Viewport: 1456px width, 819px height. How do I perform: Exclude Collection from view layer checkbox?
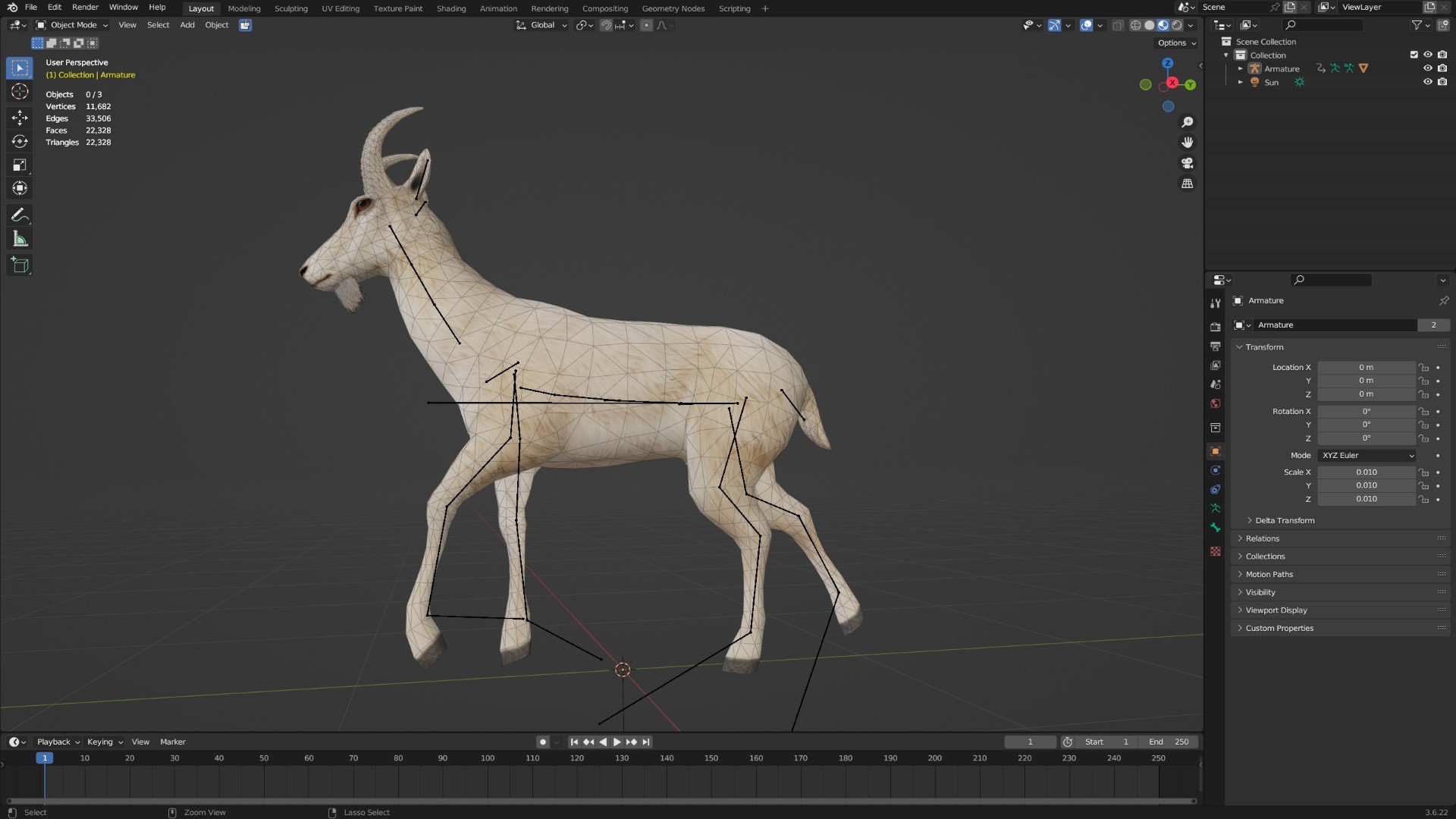click(x=1414, y=55)
